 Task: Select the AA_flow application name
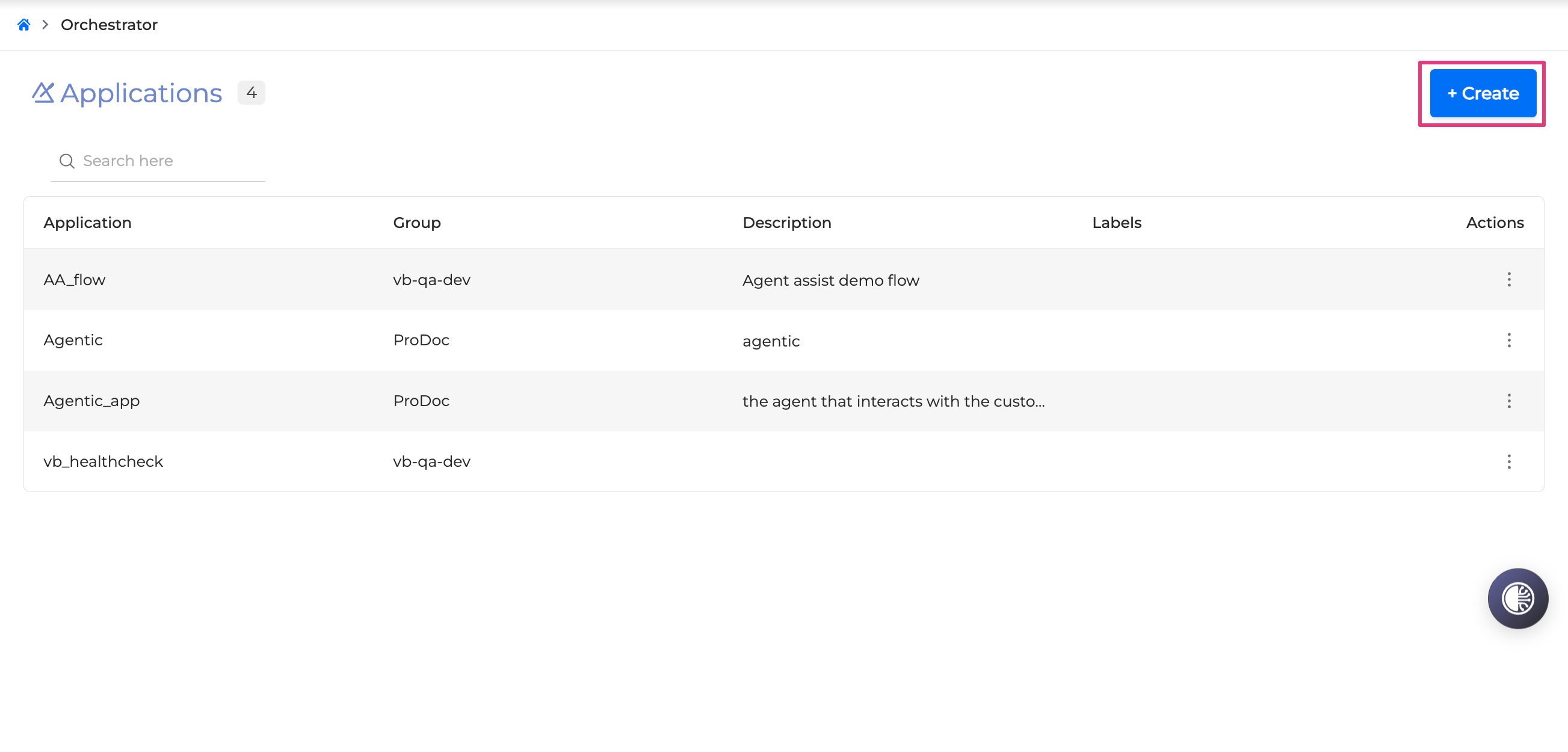tap(74, 280)
